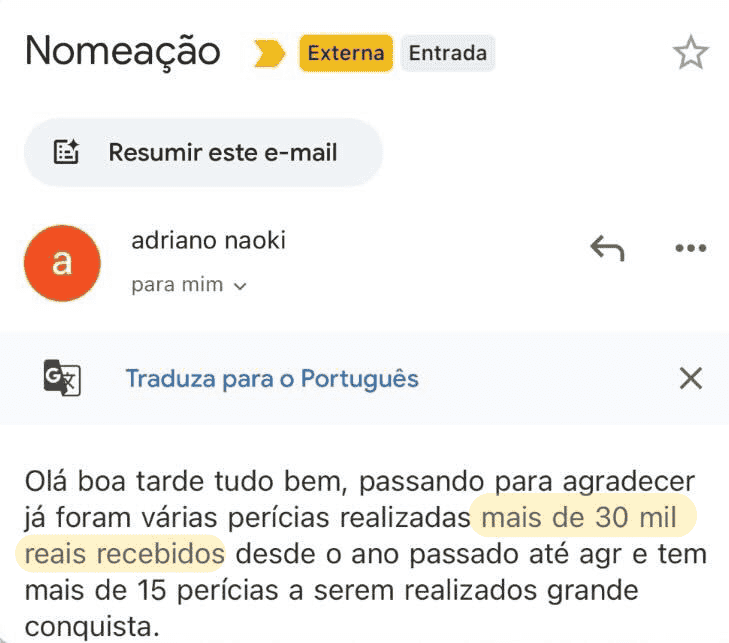729x643 pixels.
Task: Click highlighted text mais de 30 mil
Action: [579, 517]
